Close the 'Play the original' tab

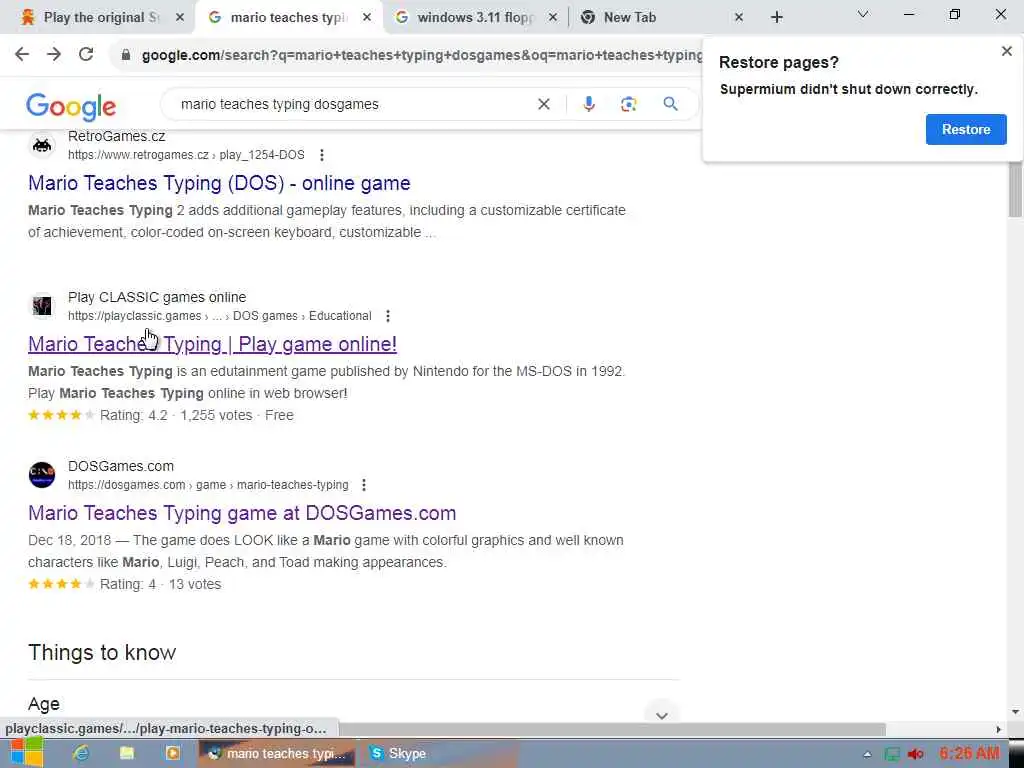[180, 18]
